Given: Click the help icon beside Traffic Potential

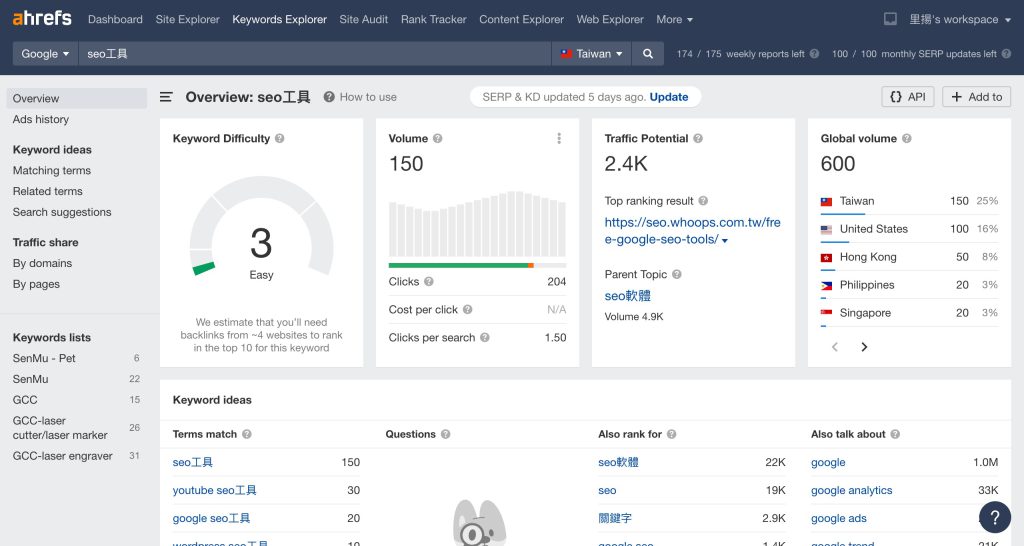Looking at the screenshot, I should click(x=698, y=139).
